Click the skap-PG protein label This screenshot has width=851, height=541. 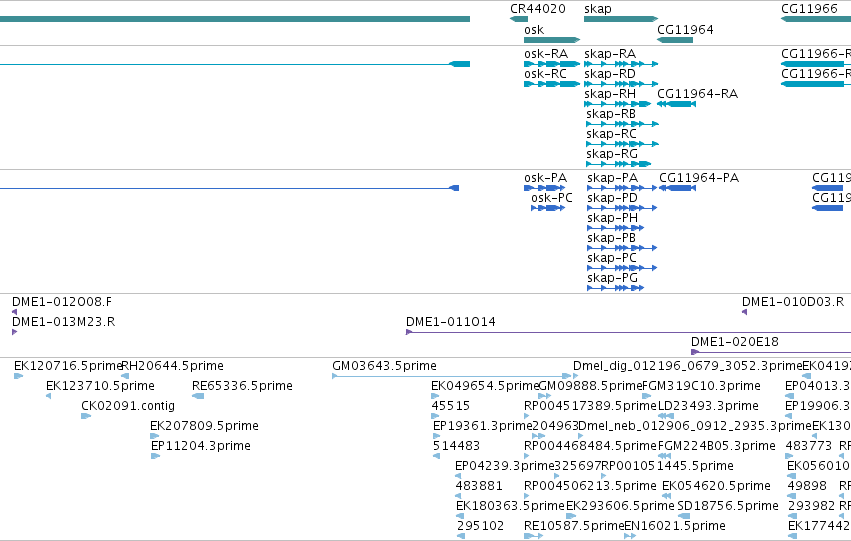pos(612,278)
